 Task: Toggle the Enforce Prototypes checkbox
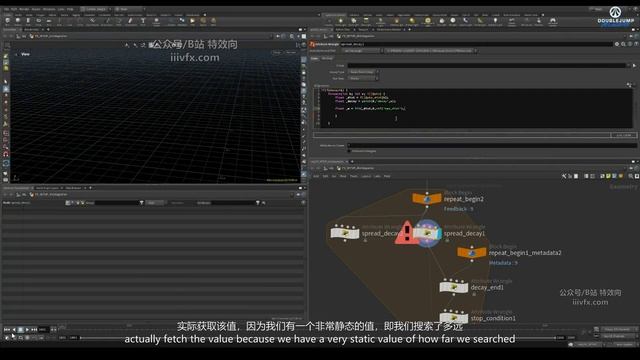point(349,151)
